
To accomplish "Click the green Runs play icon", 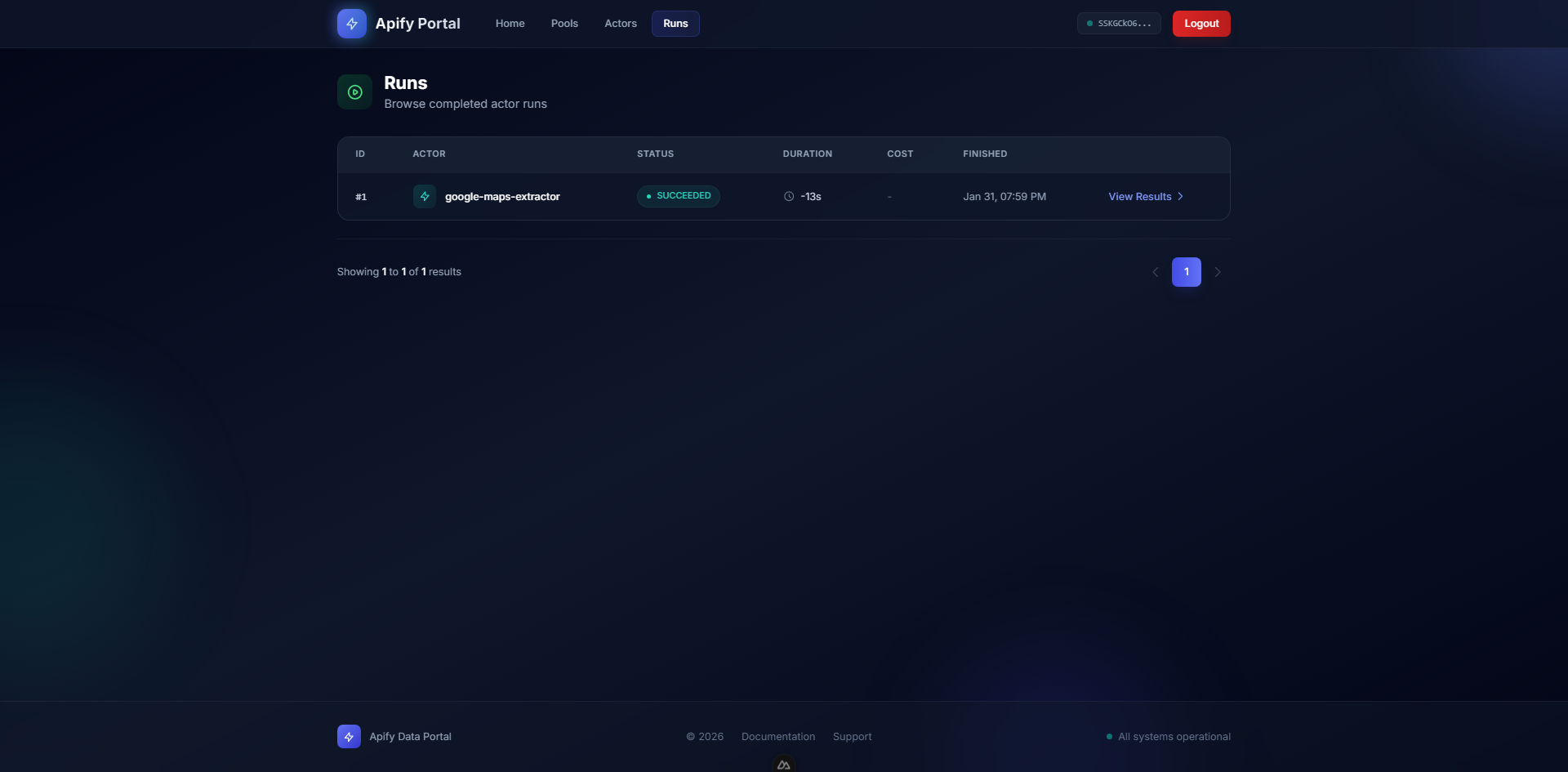I will click(x=354, y=92).
